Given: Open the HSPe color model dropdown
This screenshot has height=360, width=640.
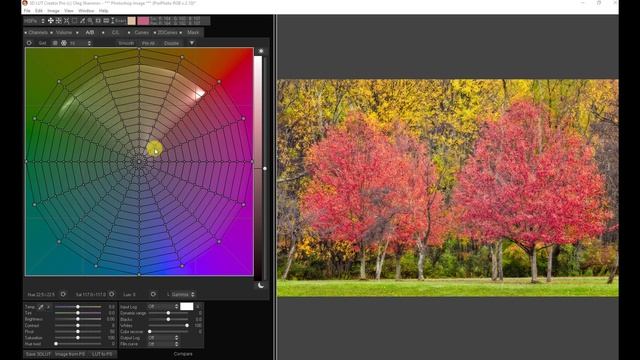Looking at the screenshot, I should click(x=34, y=20).
